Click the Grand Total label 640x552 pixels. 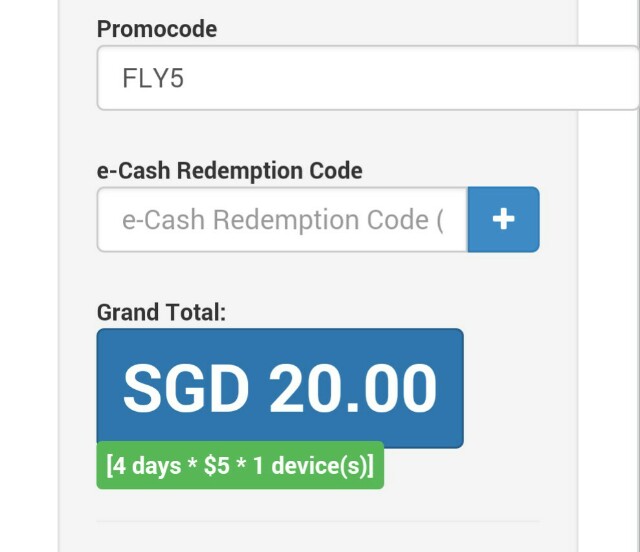161,312
